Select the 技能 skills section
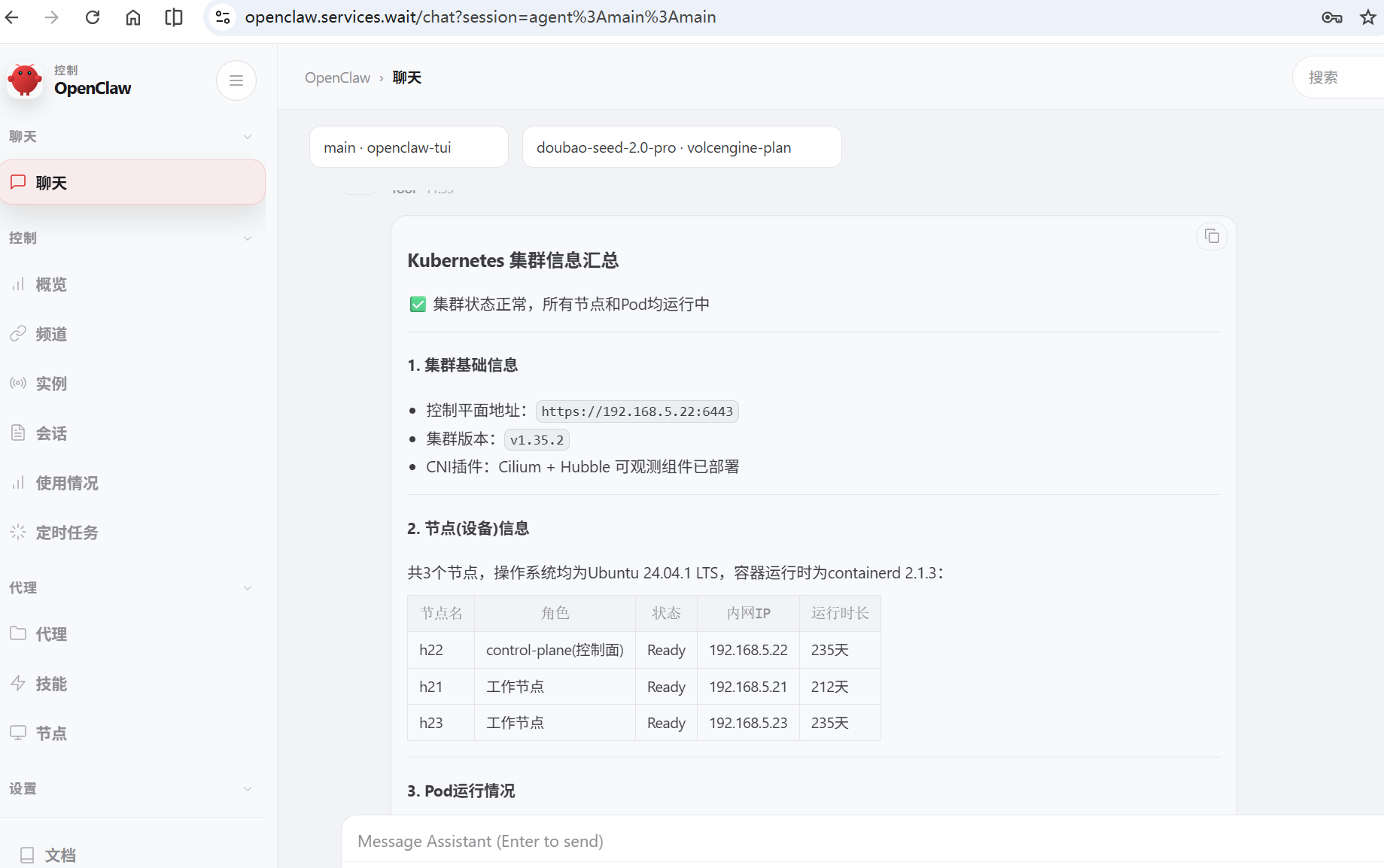1384x868 pixels. coord(50,684)
